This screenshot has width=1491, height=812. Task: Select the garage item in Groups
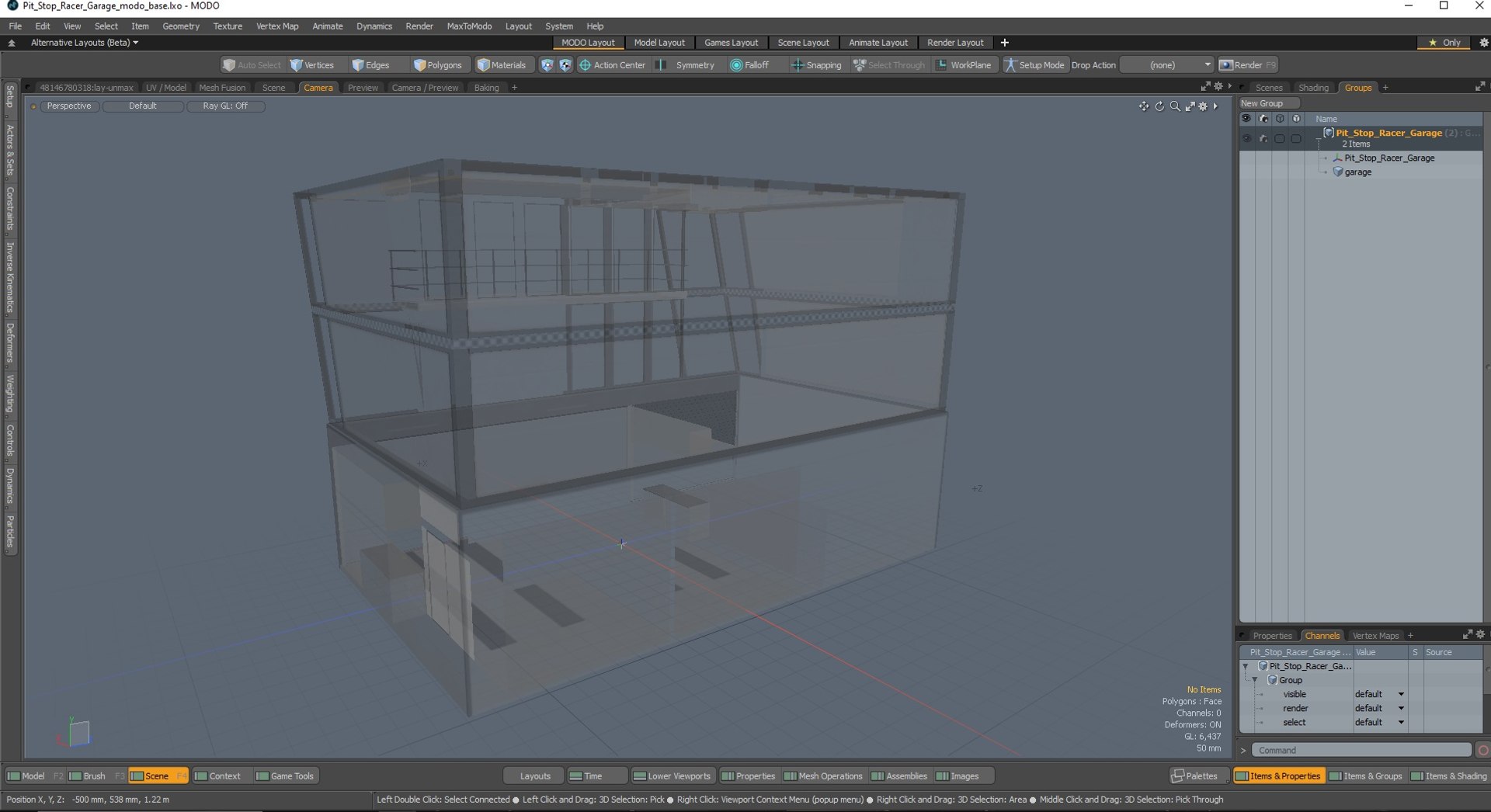(1357, 172)
